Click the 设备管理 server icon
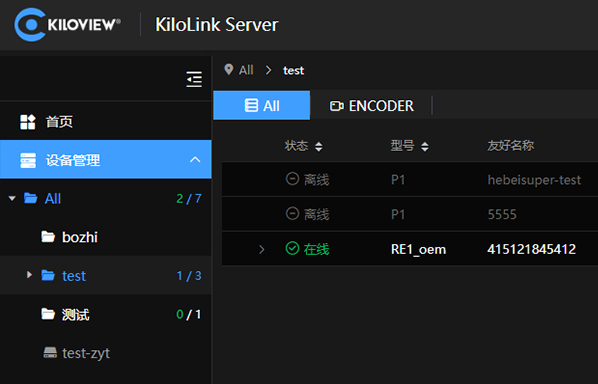This screenshot has height=384, width=598. coord(28,160)
